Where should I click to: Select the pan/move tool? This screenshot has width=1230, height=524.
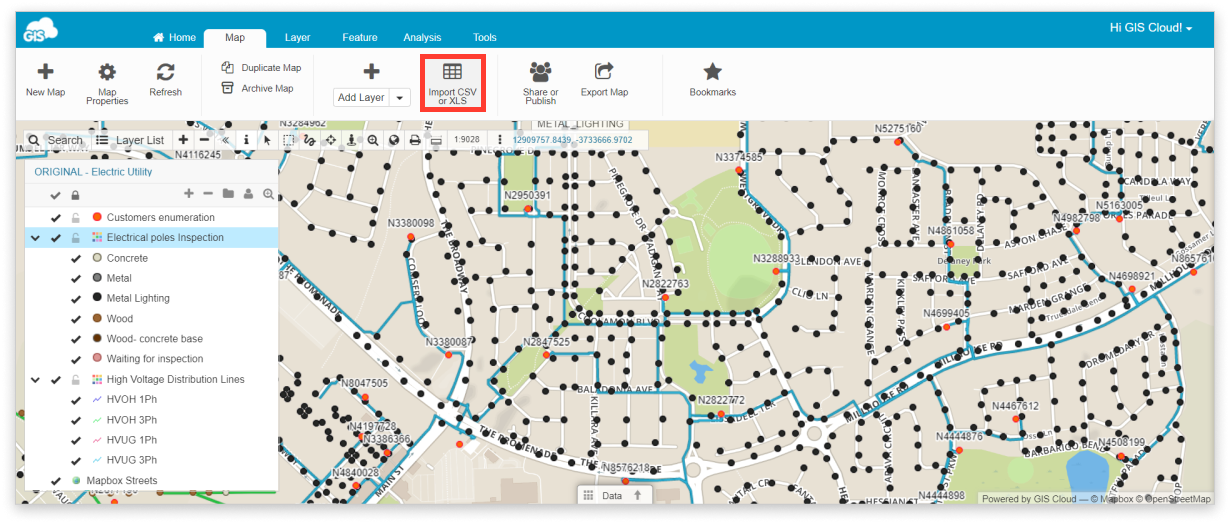tap(330, 140)
